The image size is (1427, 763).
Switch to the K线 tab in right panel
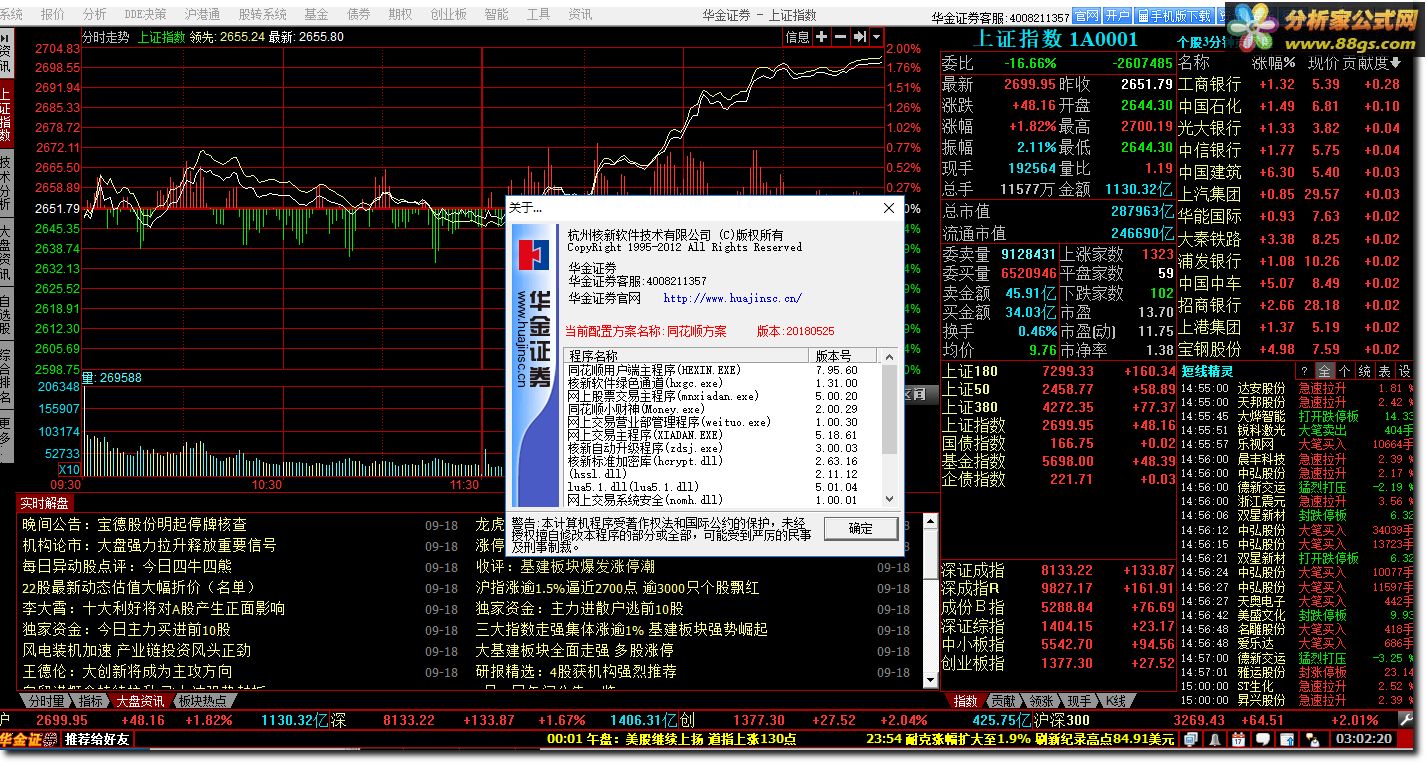(1115, 701)
